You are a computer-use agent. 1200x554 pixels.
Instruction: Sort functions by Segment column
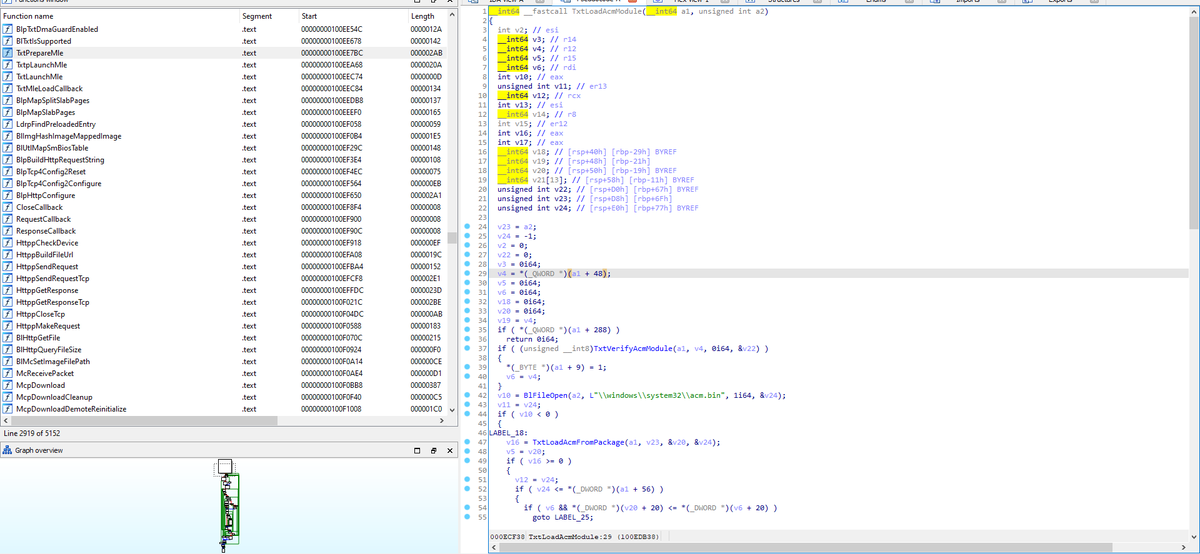click(267, 17)
